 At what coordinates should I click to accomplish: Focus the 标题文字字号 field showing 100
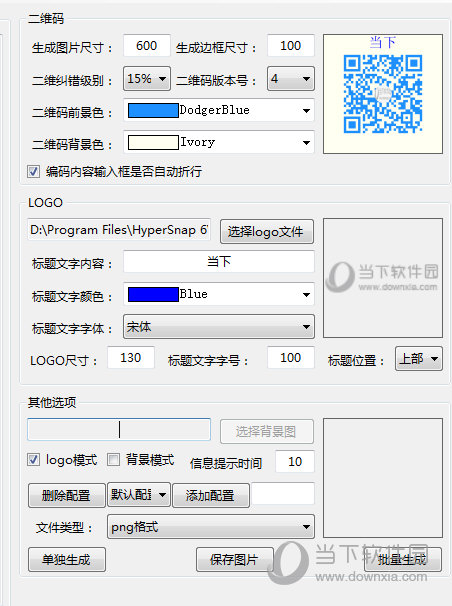(x=291, y=357)
